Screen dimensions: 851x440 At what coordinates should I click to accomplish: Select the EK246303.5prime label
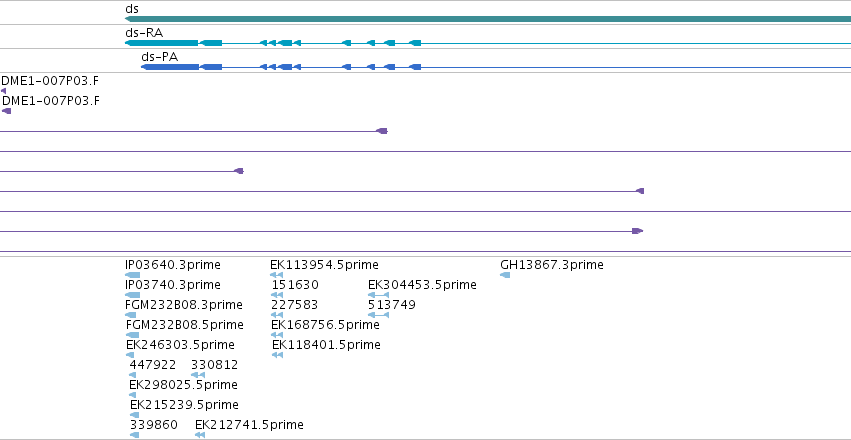coord(180,345)
